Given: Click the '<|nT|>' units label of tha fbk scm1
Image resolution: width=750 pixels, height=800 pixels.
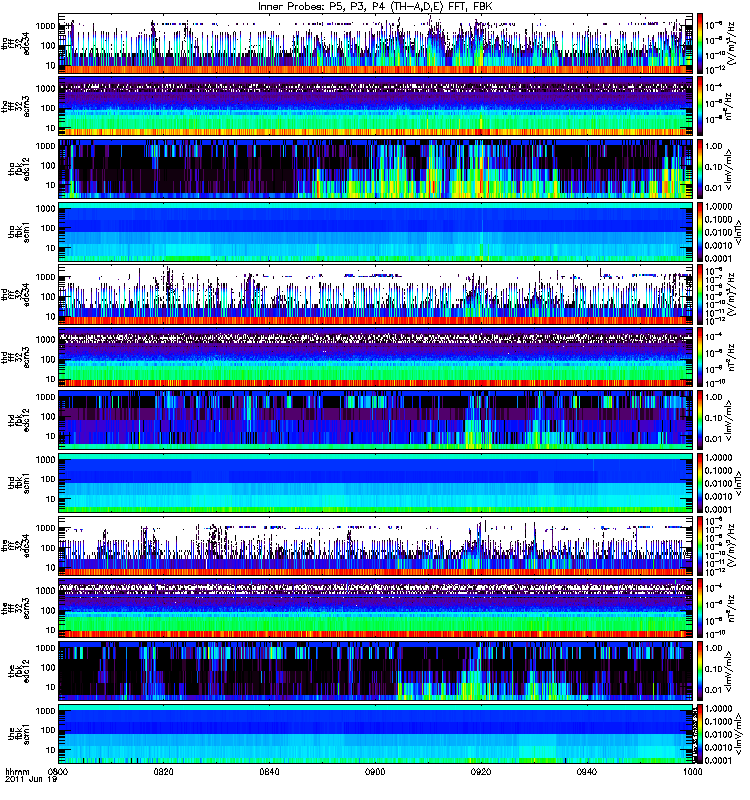Looking at the screenshot, I should tap(738, 232).
